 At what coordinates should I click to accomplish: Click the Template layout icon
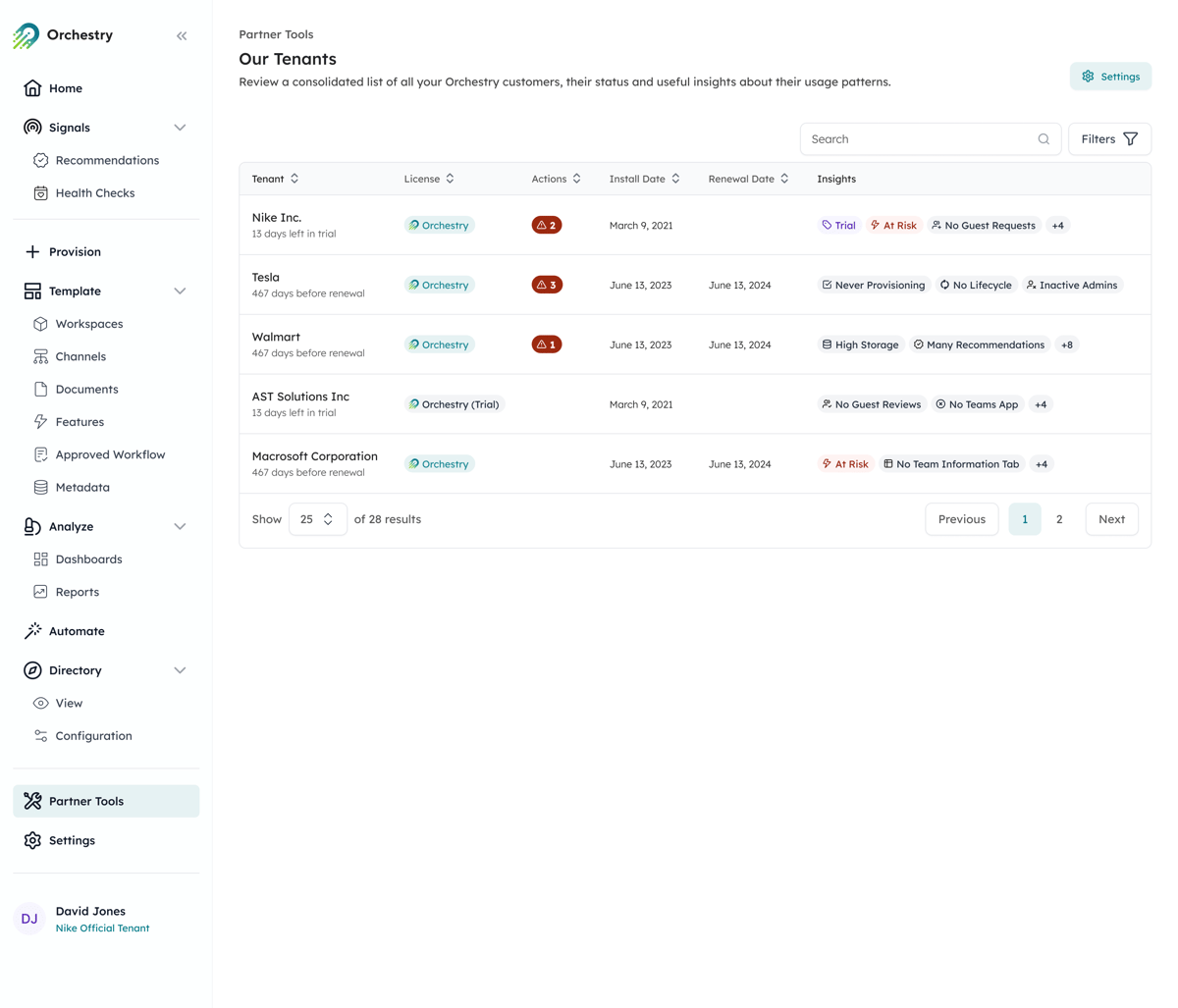pyautogui.click(x=32, y=292)
